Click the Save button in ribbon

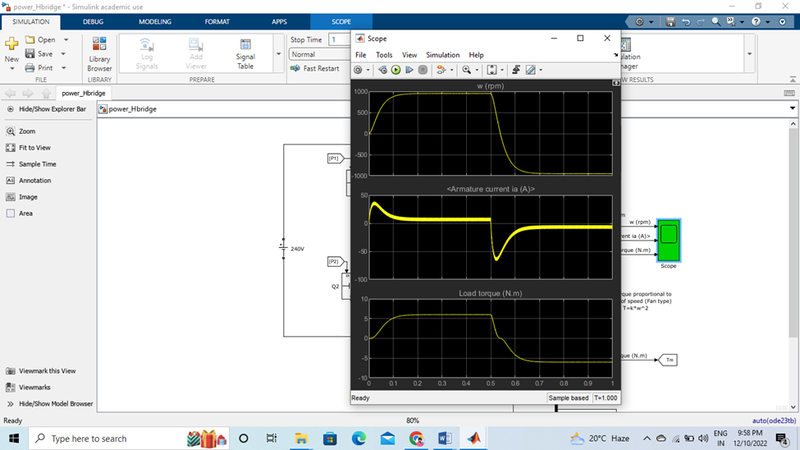[x=39, y=54]
